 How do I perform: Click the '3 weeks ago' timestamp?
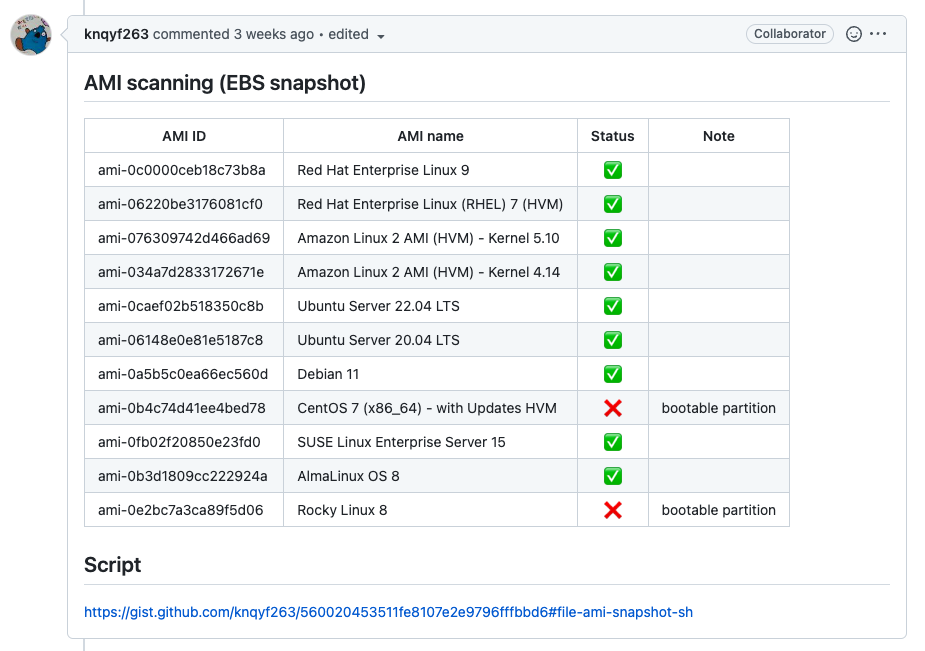[x=274, y=34]
